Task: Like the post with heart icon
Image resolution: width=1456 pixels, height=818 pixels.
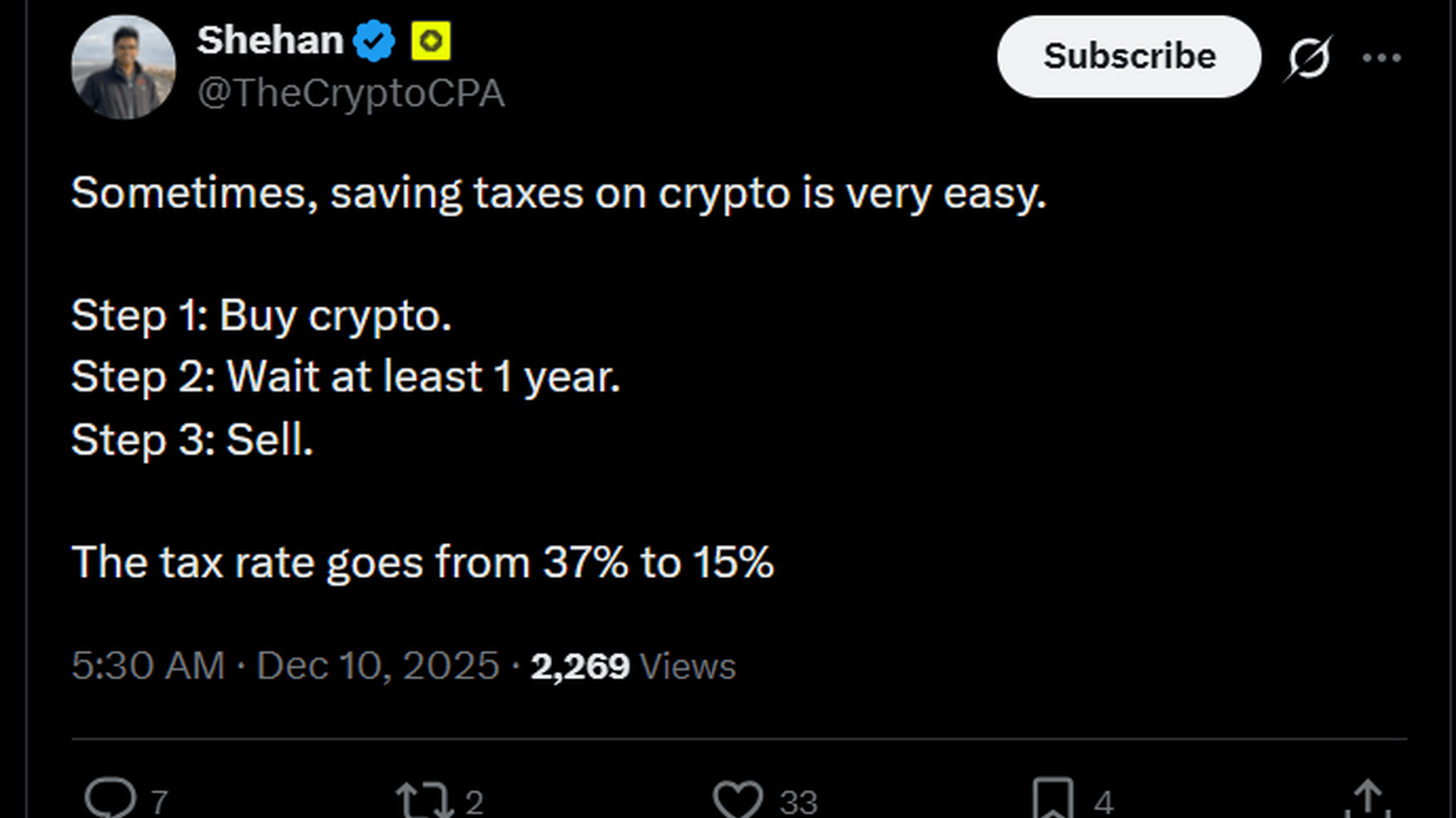Action: click(738, 799)
